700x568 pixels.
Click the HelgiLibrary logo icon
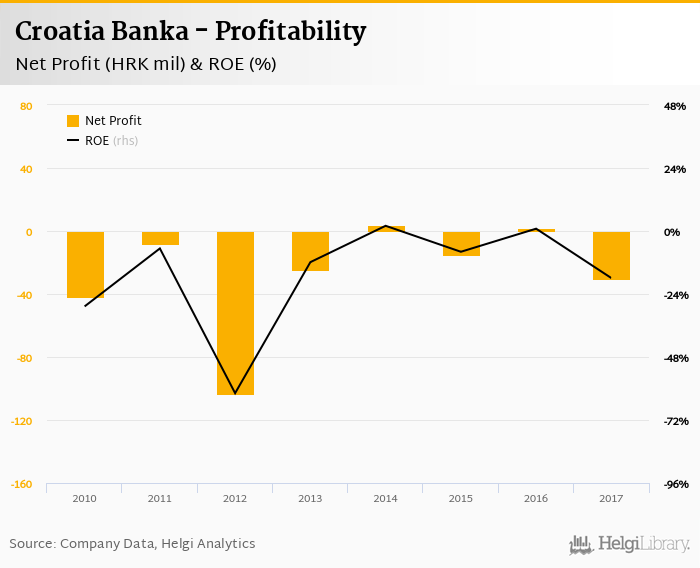581,545
